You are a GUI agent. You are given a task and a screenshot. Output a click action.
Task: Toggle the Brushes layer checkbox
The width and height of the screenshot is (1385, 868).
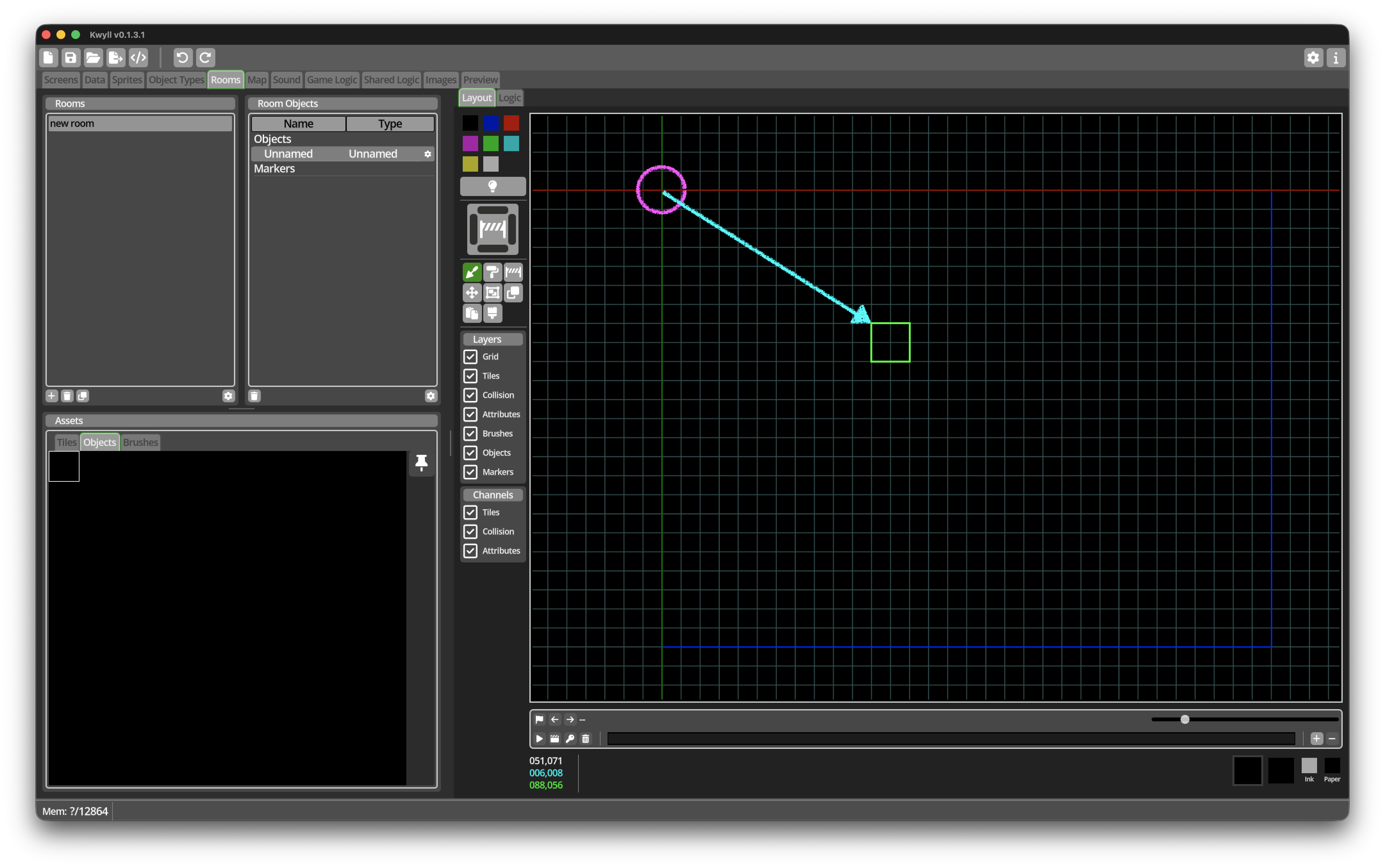[470, 433]
